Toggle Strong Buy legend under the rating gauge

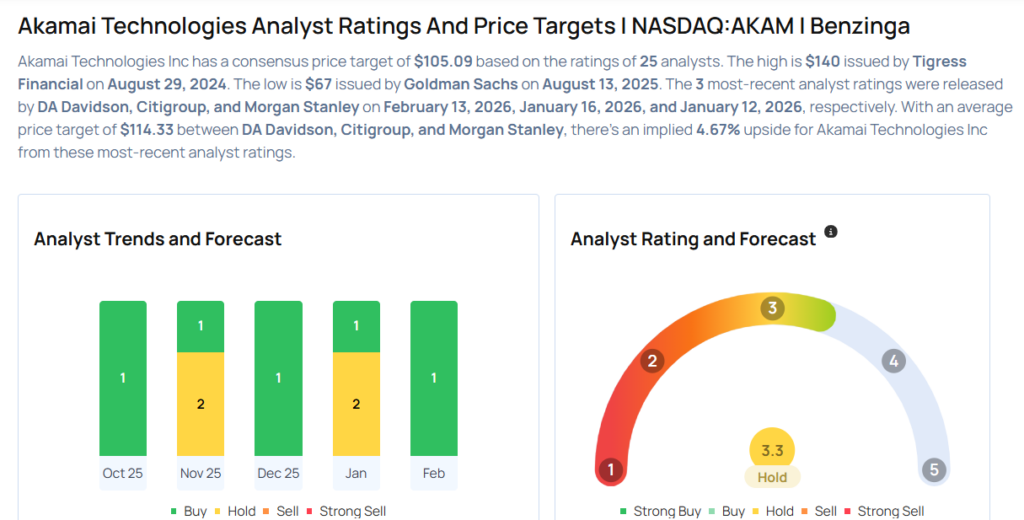pos(660,511)
